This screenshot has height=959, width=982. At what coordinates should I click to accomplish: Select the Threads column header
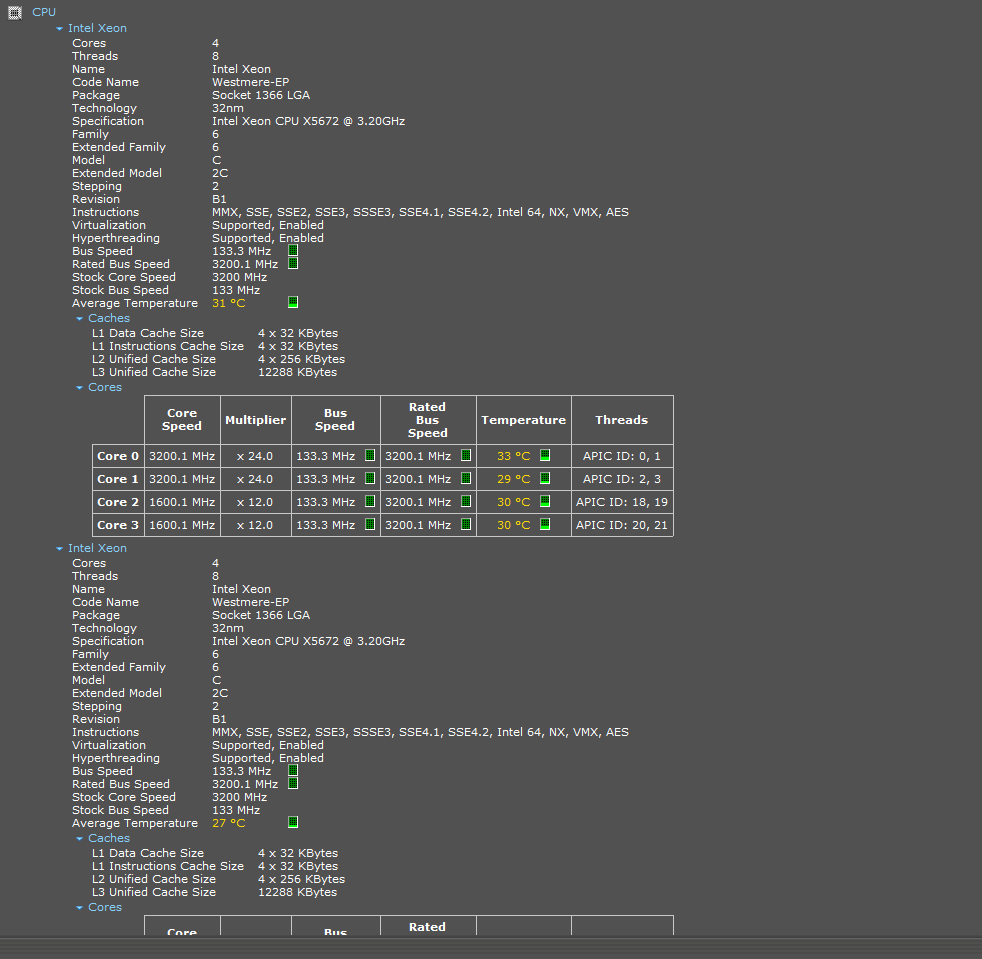[x=622, y=420]
